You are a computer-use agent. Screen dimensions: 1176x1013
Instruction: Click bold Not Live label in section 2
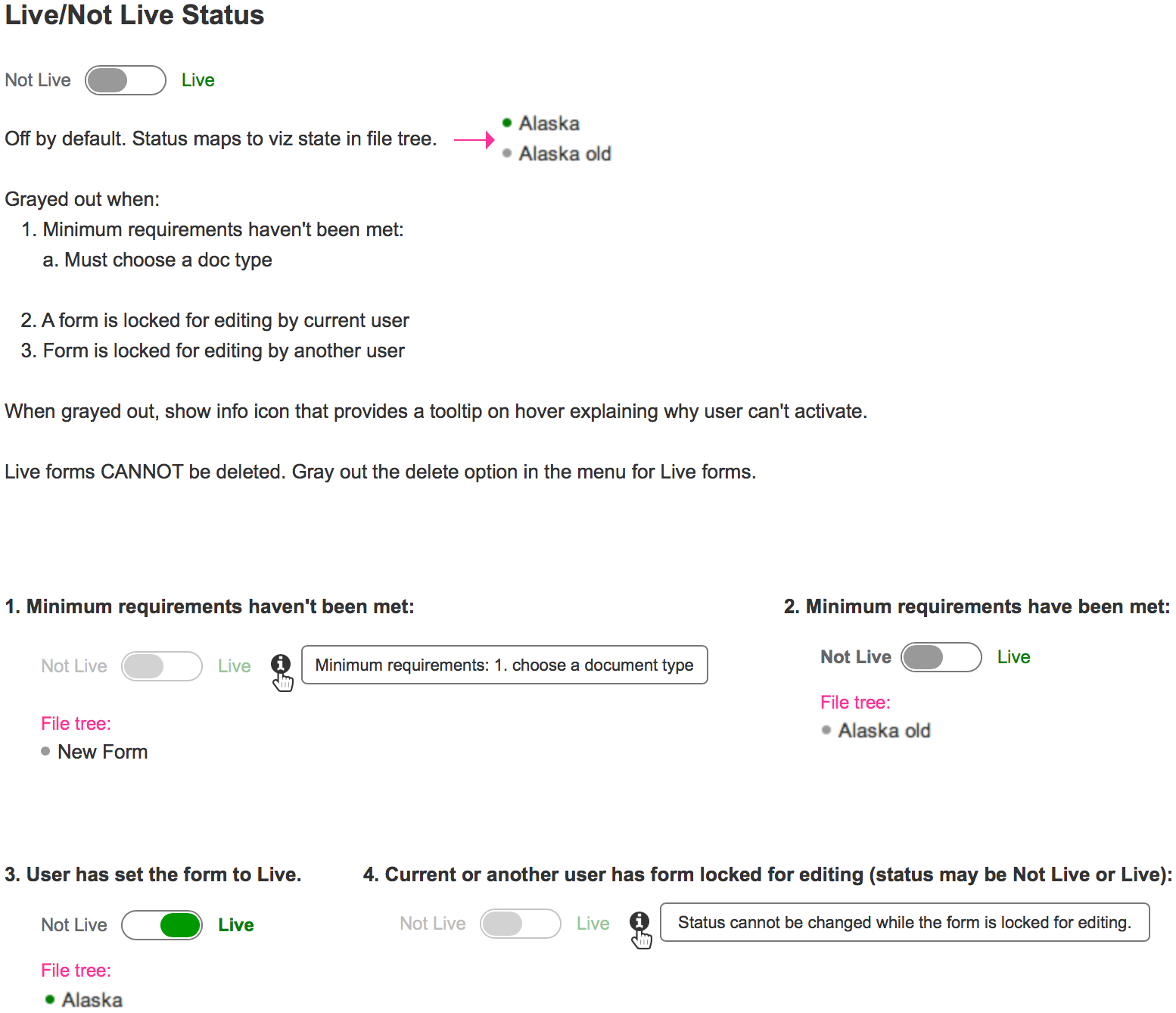coord(856,657)
